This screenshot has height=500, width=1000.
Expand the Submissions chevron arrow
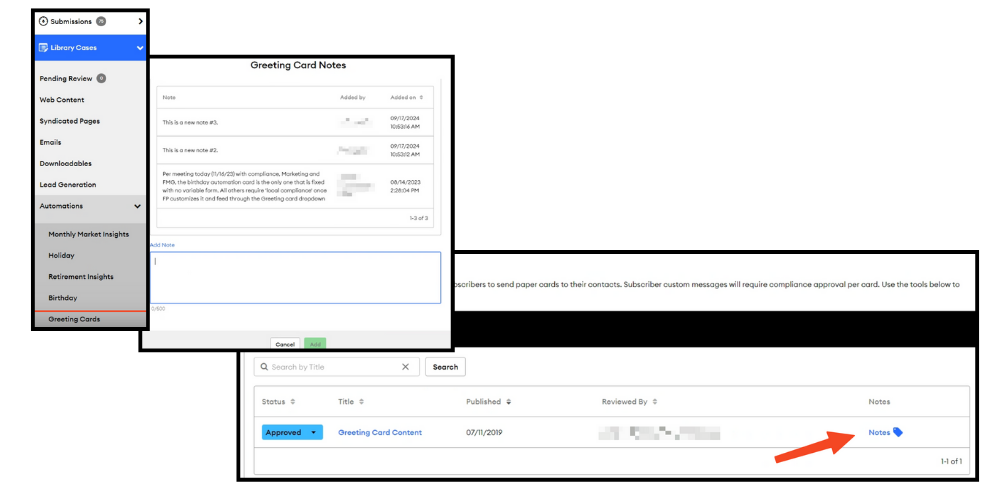pyautogui.click(x=139, y=21)
